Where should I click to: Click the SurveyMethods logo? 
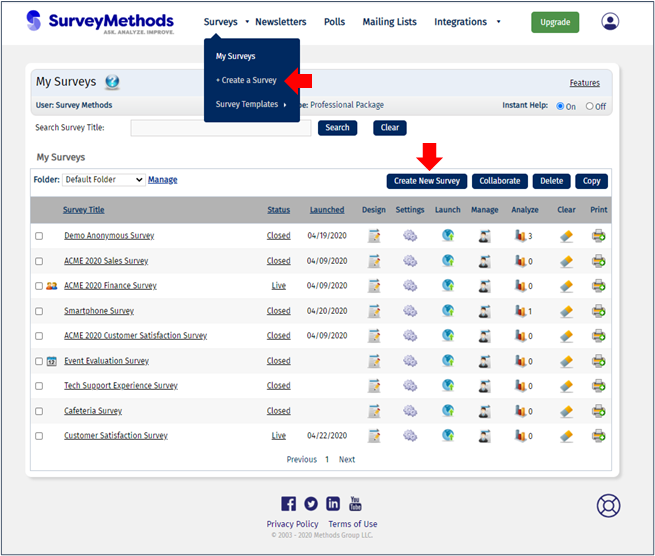(100, 22)
